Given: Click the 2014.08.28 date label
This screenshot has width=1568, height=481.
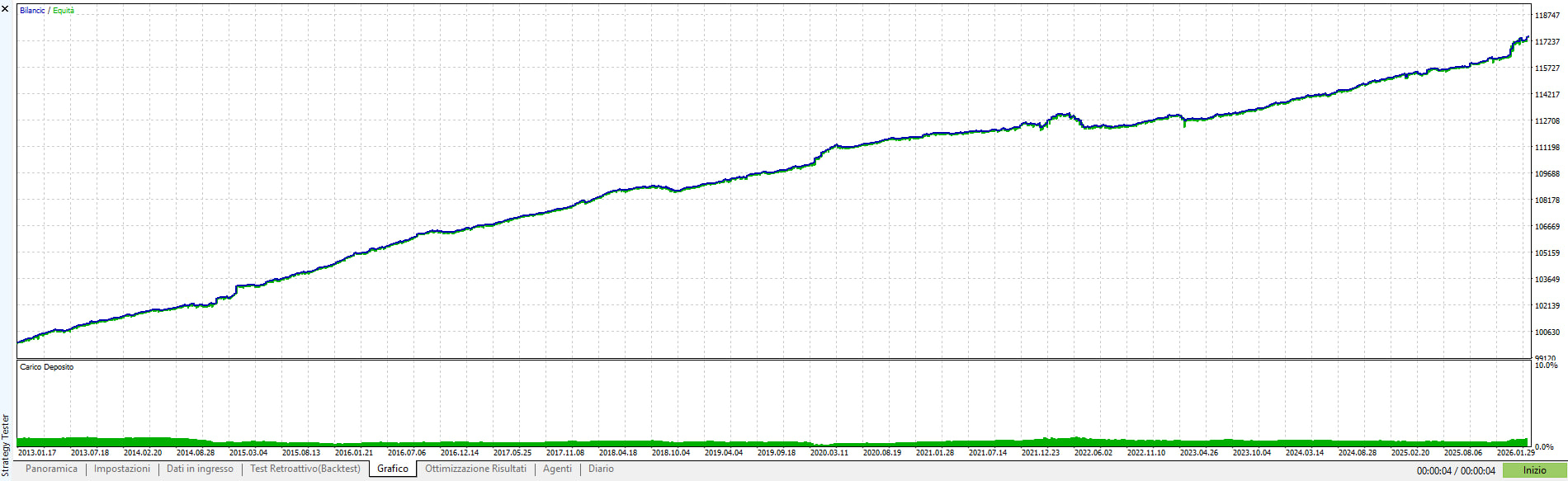Looking at the screenshot, I should (196, 452).
